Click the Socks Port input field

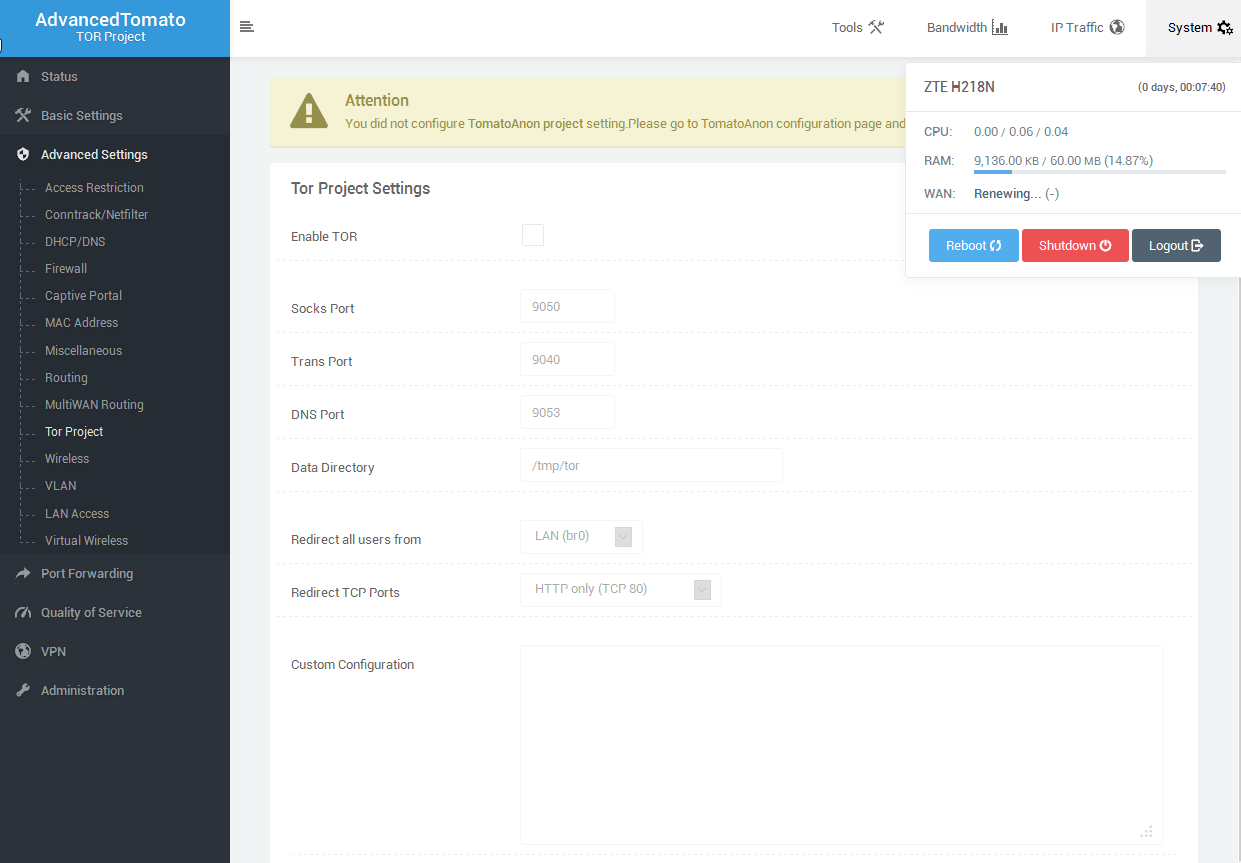click(x=567, y=306)
